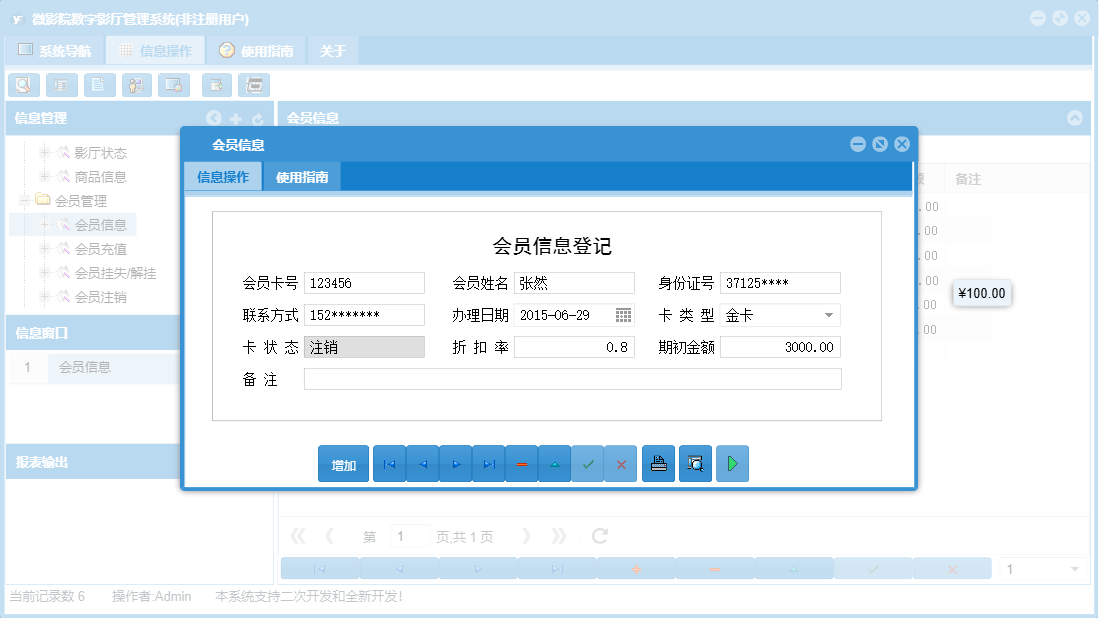Open print preview in the member dialog
This screenshot has height=618, width=1099.
(695, 463)
